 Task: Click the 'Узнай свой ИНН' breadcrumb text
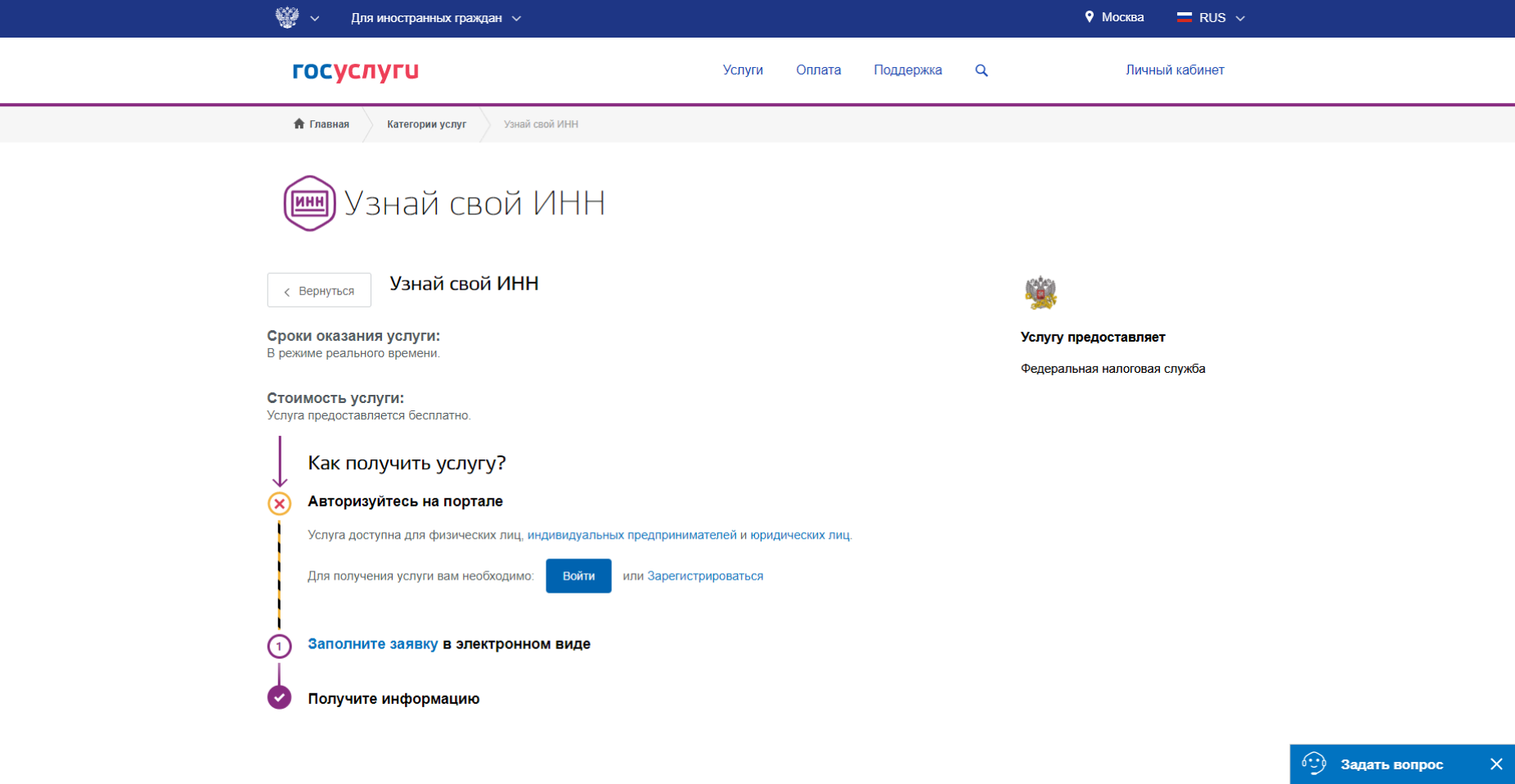[541, 124]
